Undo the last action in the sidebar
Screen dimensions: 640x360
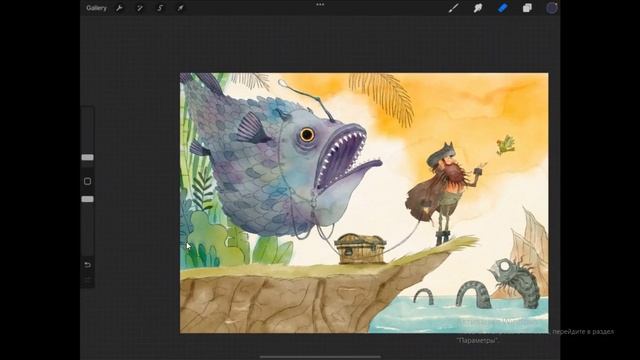click(87, 264)
